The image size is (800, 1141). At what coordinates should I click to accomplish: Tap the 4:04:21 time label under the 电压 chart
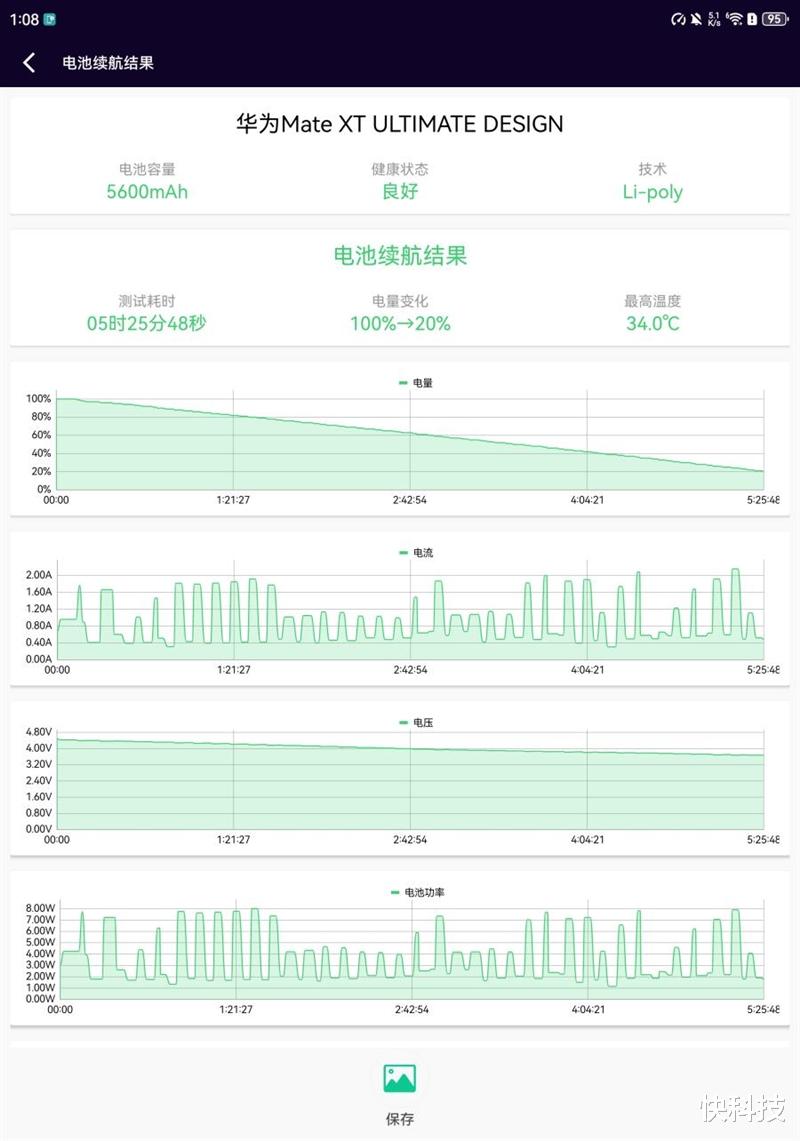click(587, 840)
